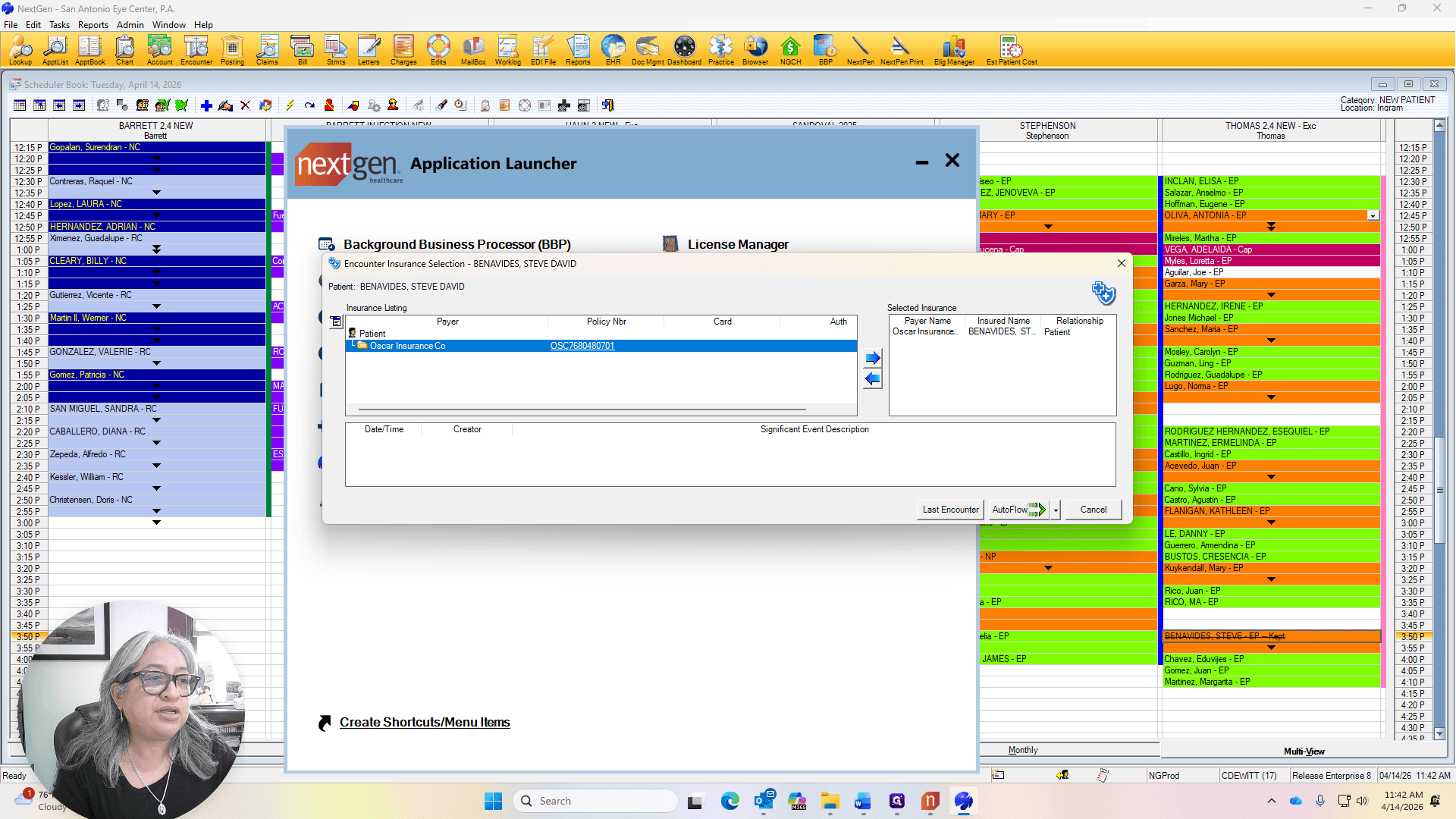Open Claims from the main toolbar

click(267, 50)
